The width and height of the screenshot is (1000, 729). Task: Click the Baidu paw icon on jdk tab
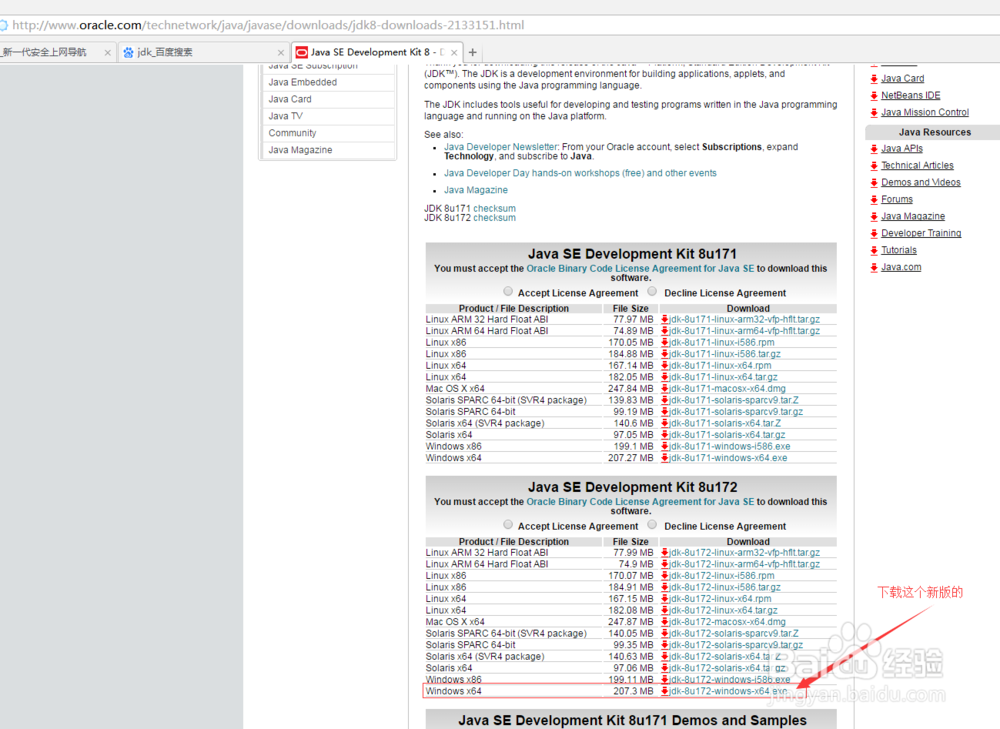129,52
